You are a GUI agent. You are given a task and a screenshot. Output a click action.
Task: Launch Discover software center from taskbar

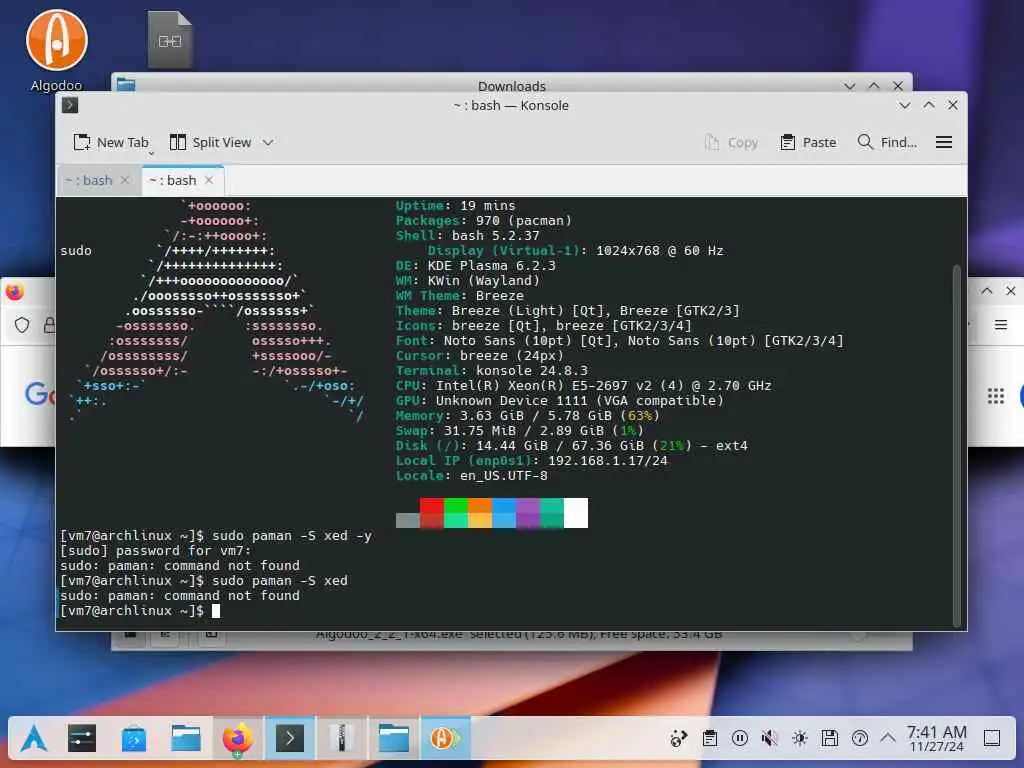point(134,739)
